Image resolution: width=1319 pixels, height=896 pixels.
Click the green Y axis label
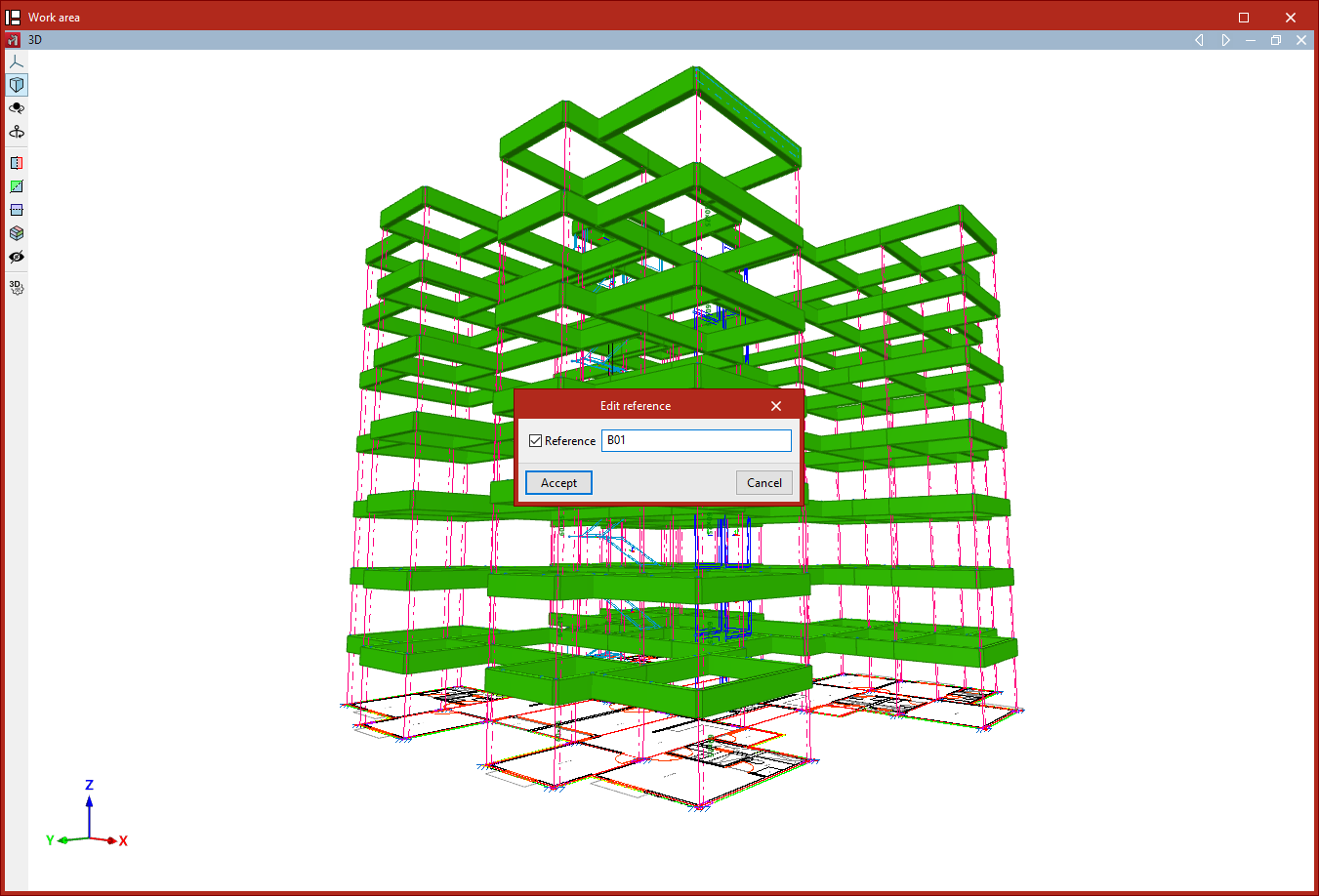[x=50, y=839]
